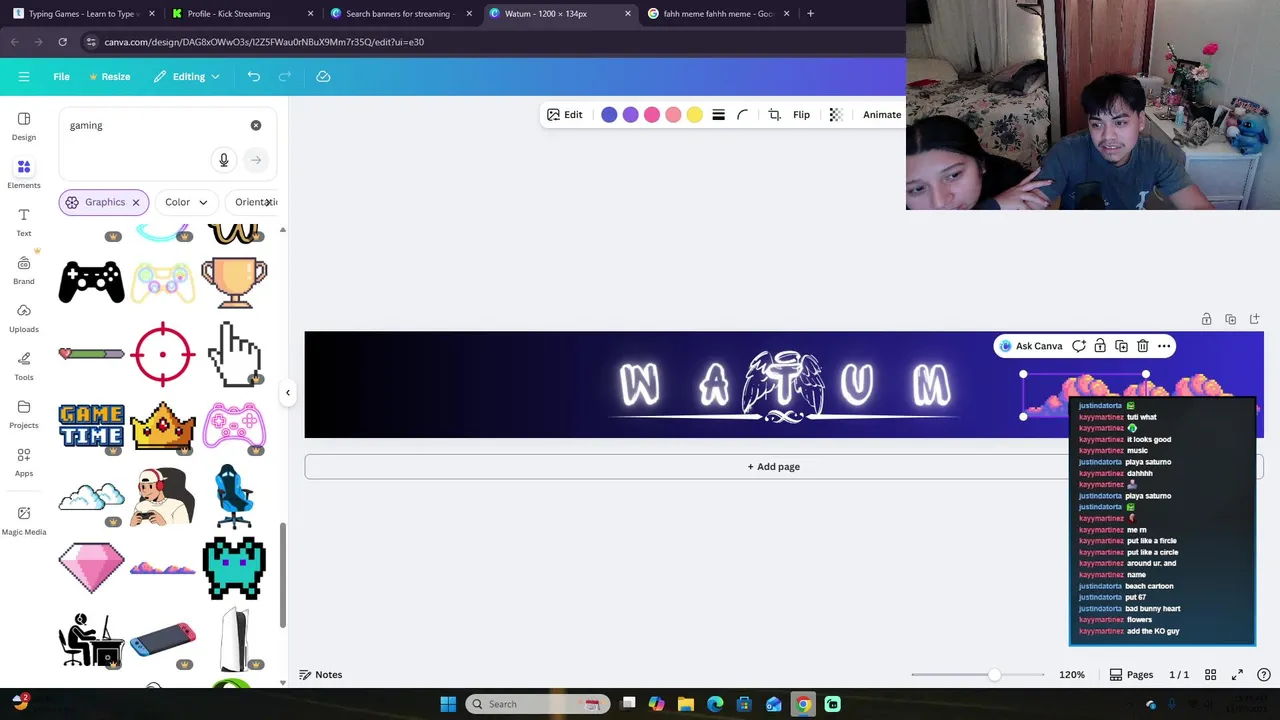This screenshot has height=720, width=1280.
Task: Select the red crosshair target graphic
Action: pos(163,354)
